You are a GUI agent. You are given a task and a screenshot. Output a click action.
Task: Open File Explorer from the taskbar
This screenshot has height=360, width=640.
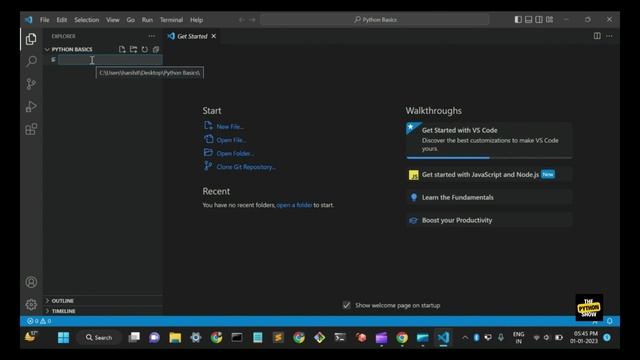(175, 338)
